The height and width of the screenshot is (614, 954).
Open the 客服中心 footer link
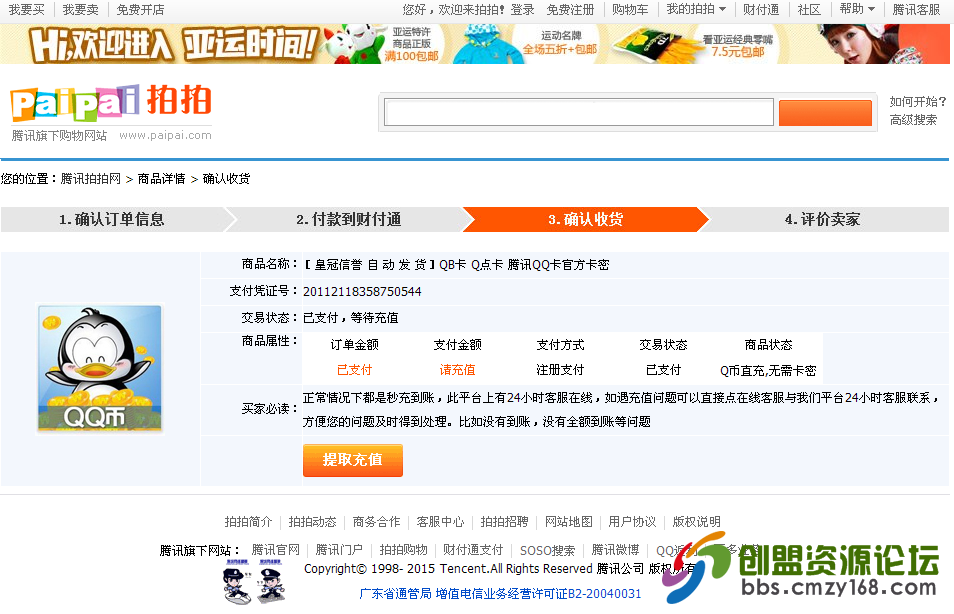pos(440,522)
